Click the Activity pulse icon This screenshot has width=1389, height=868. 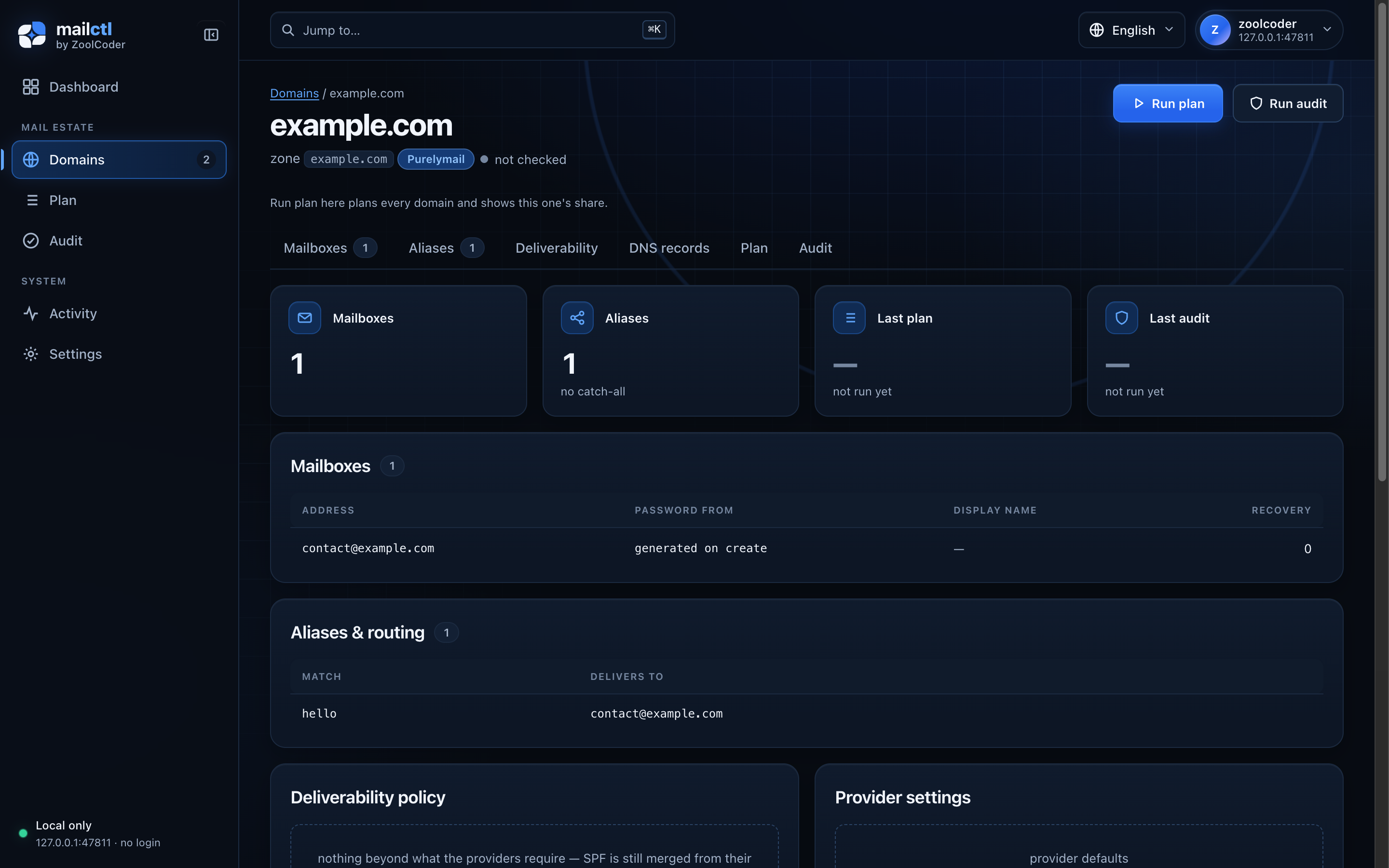click(x=31, y=313)
